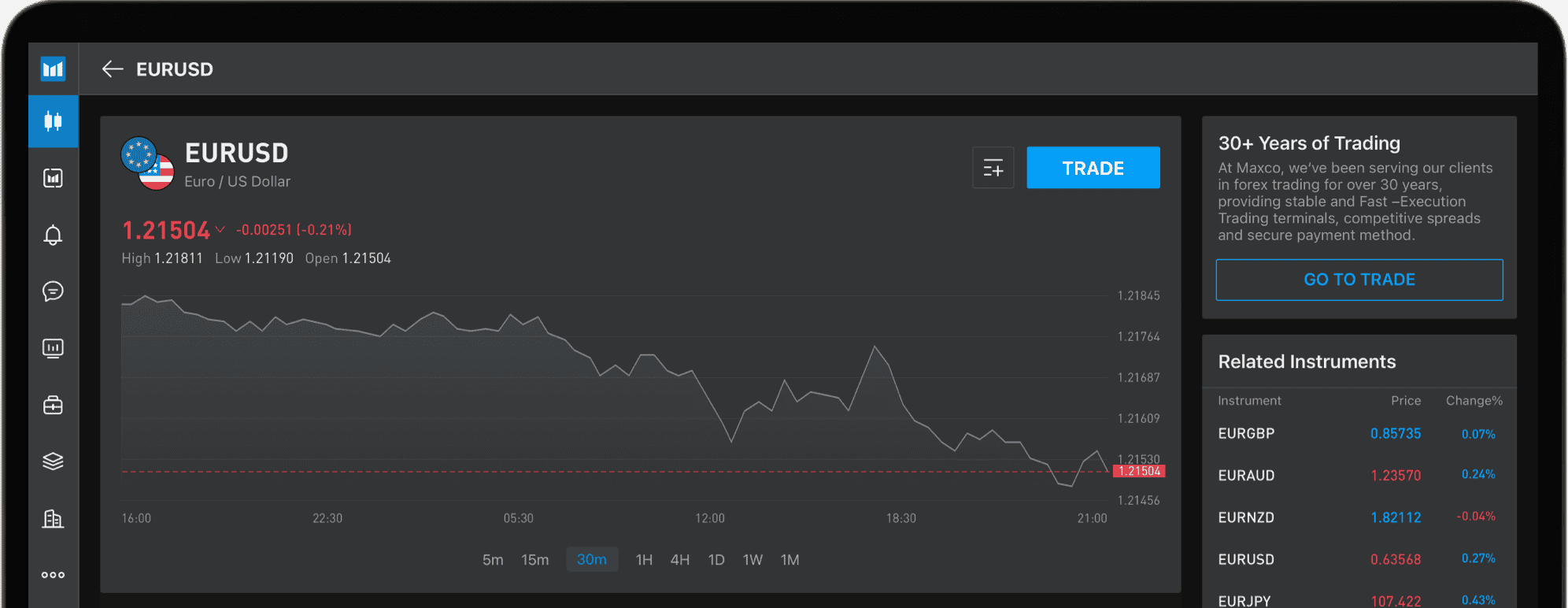Select the 1H timeframe
This screenshot has height=608, width=1568.
point(644,560)
